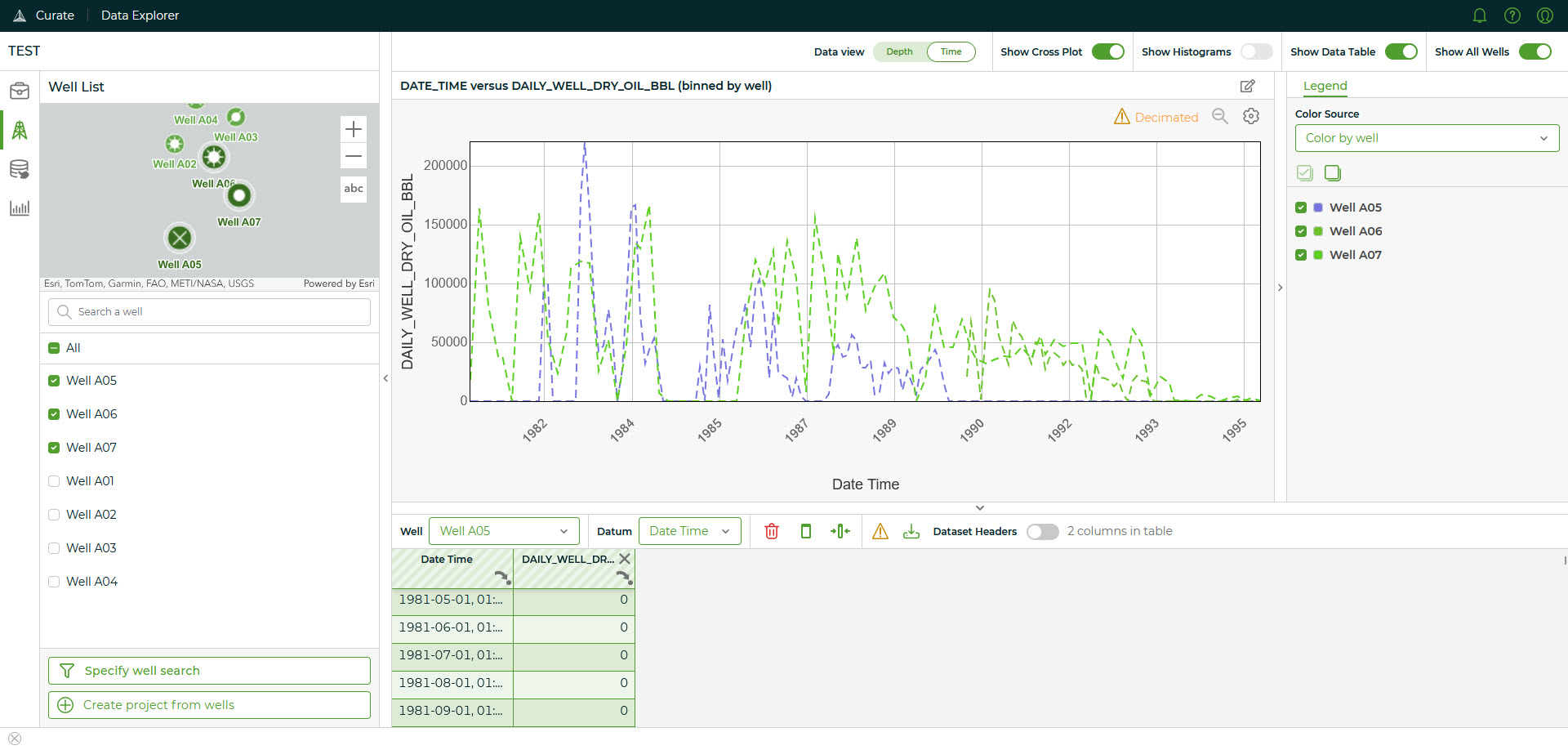Select the Legend tab
The width and height of the screenshot is (1568, 750).
click(1325, 86)
